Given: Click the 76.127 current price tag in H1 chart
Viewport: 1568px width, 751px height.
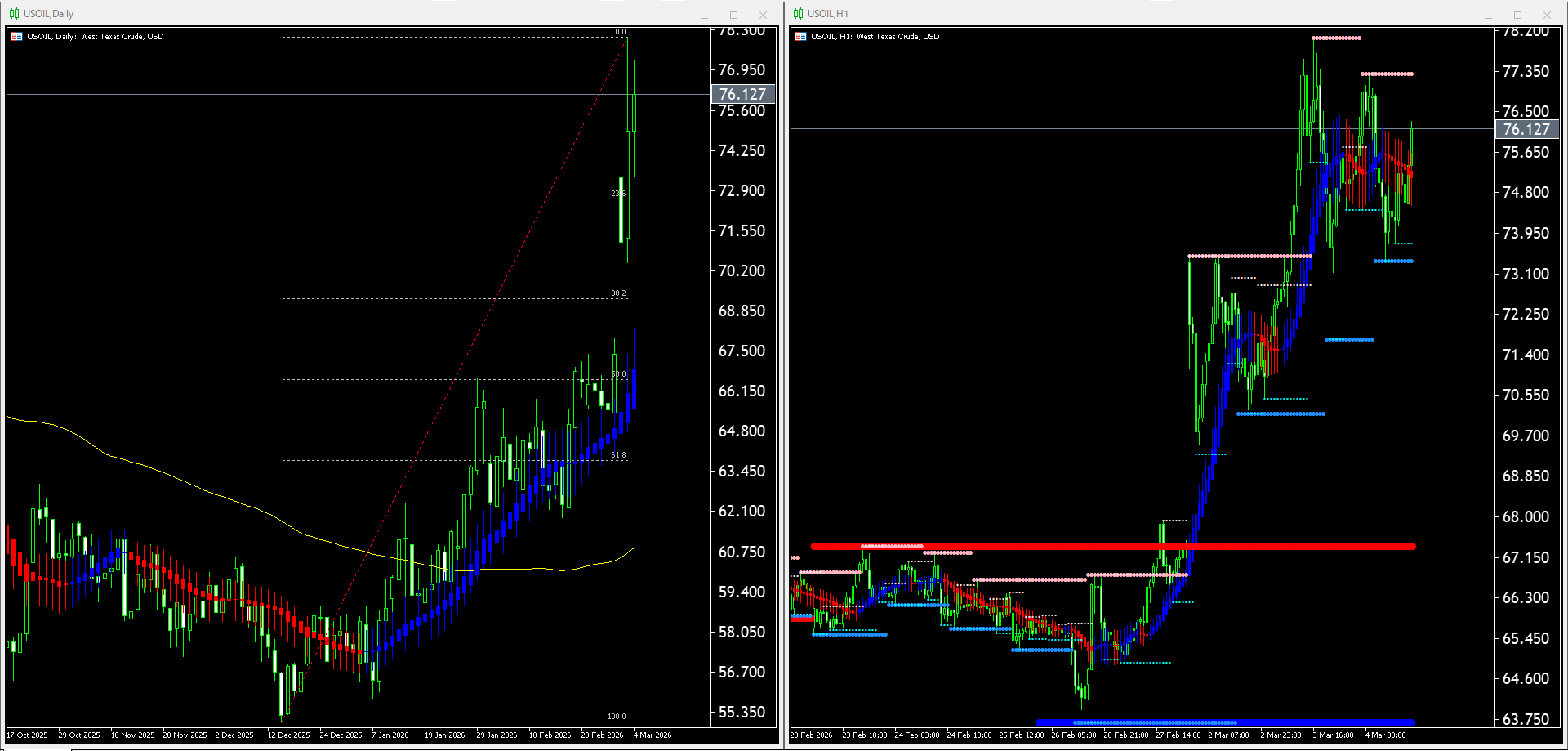Looking at the screenshot, I should (1526, 129).
